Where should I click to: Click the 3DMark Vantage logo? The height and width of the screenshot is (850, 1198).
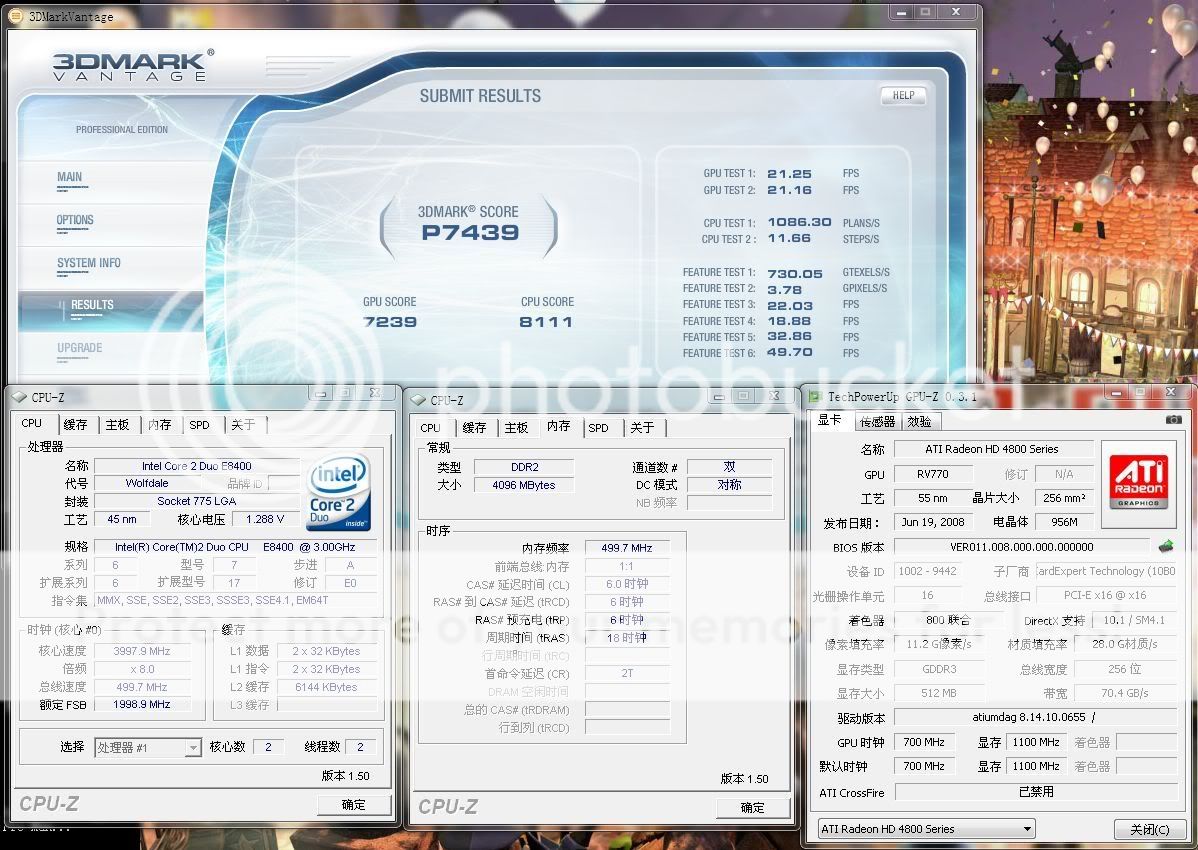[x=133, y=66]
